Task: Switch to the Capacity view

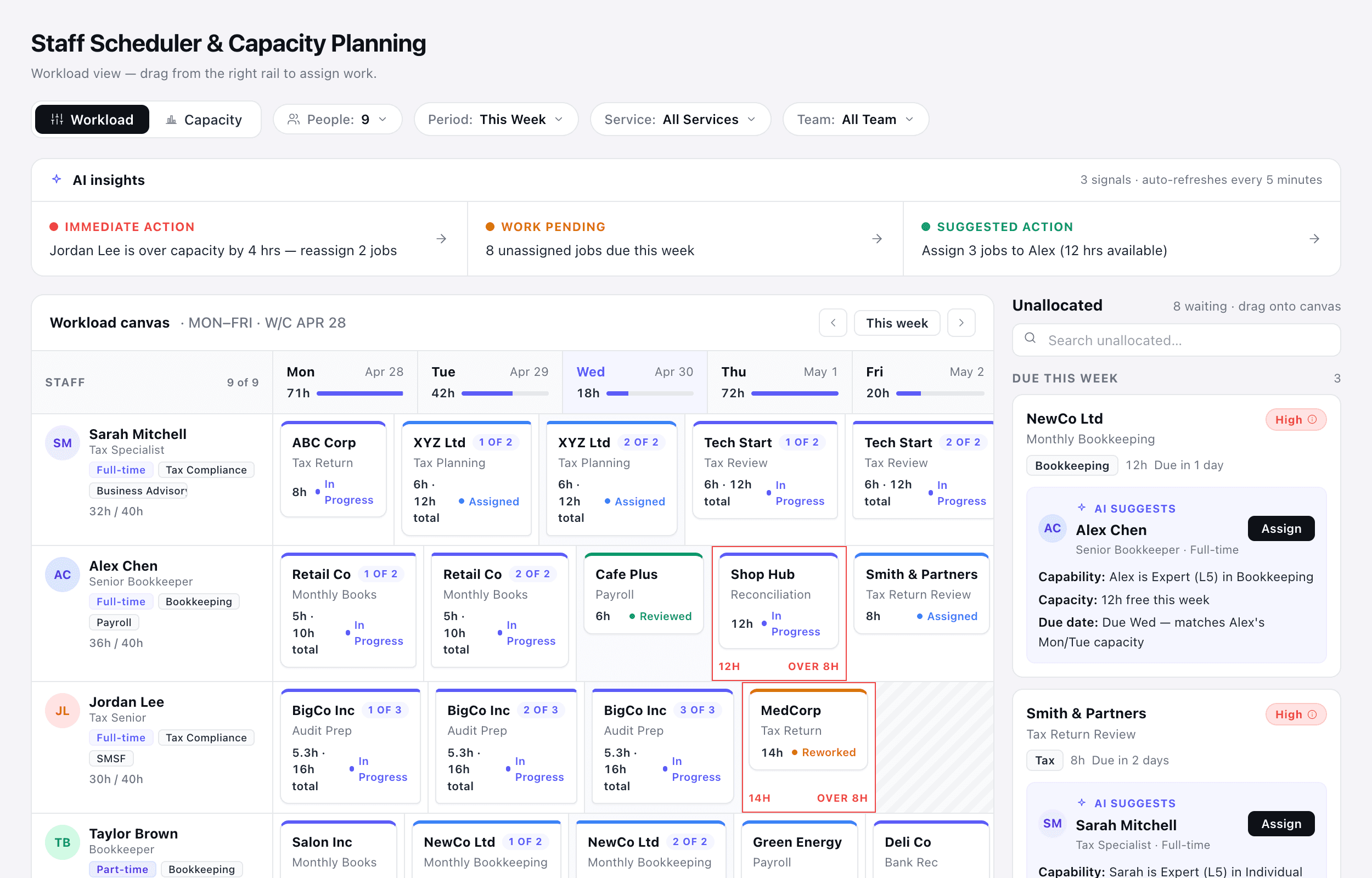Action: pyautogui.click(x=204, y=119)
